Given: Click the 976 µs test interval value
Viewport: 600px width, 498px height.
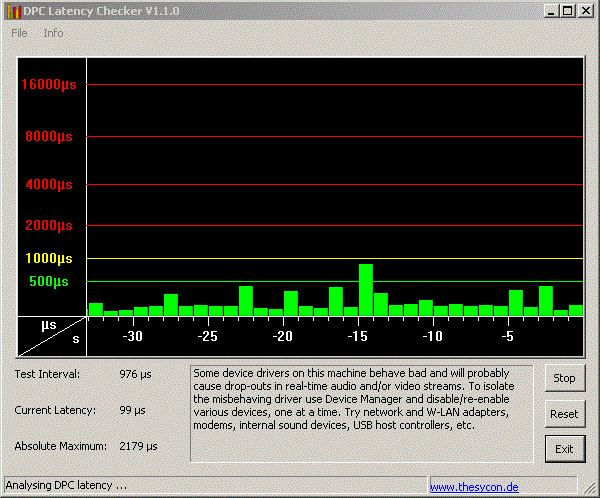Looking at the screenshot, I should pyautogui.click(x=135, y=374).
